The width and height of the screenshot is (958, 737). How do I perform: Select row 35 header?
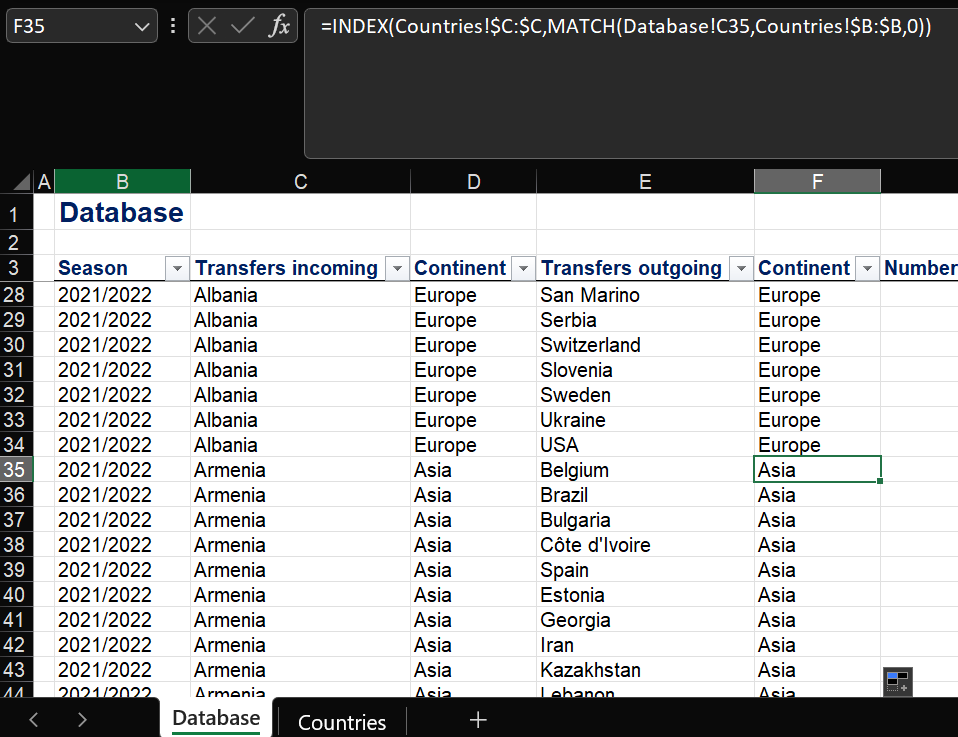point(16,469)
